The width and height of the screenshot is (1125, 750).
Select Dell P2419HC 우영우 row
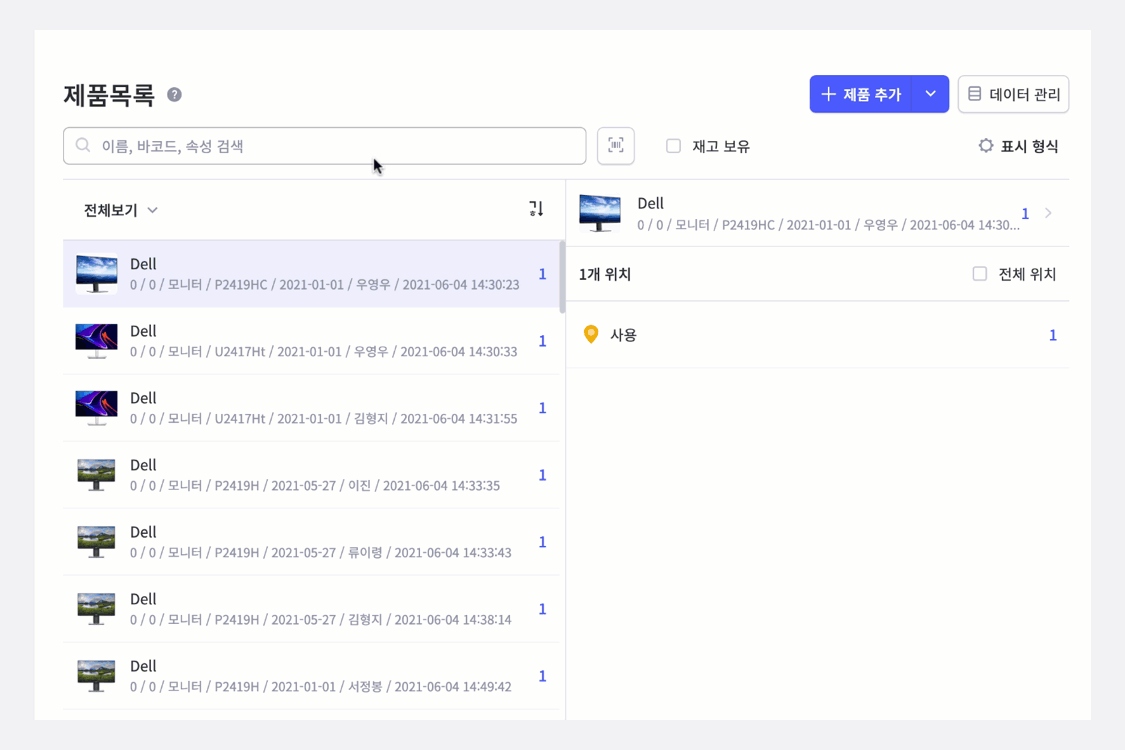[x=311, y=274]
